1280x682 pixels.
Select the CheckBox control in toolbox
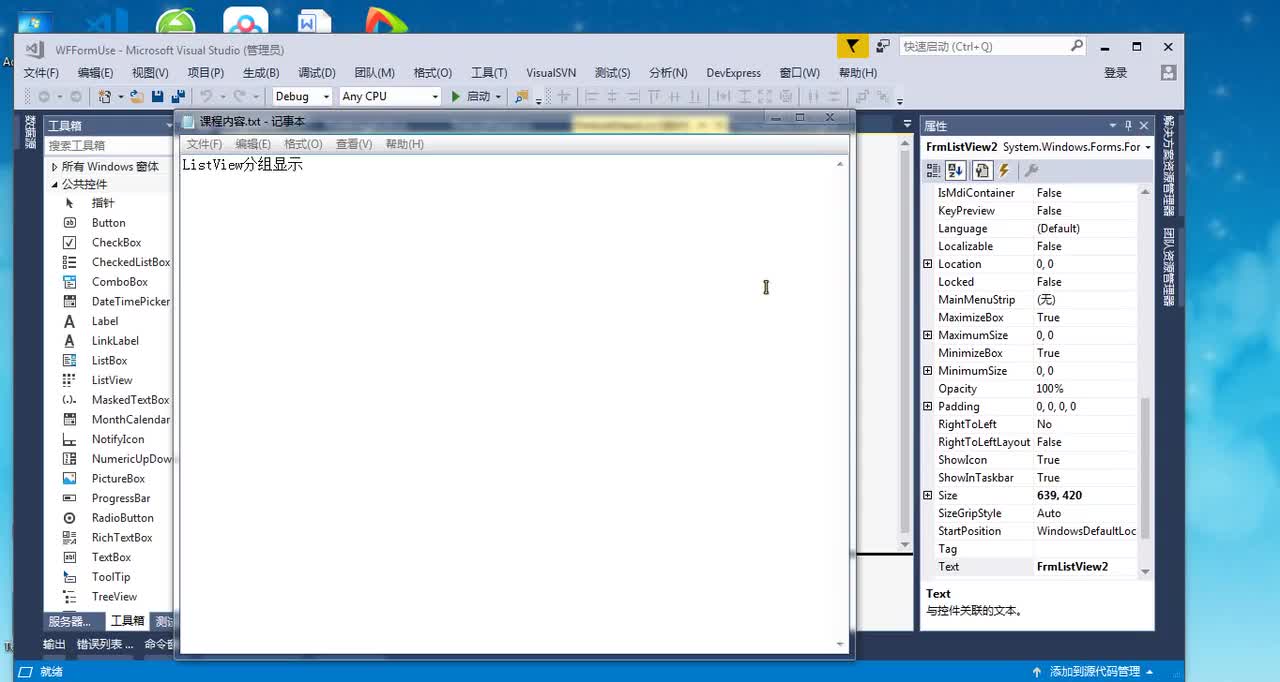(x=116, y=242)
